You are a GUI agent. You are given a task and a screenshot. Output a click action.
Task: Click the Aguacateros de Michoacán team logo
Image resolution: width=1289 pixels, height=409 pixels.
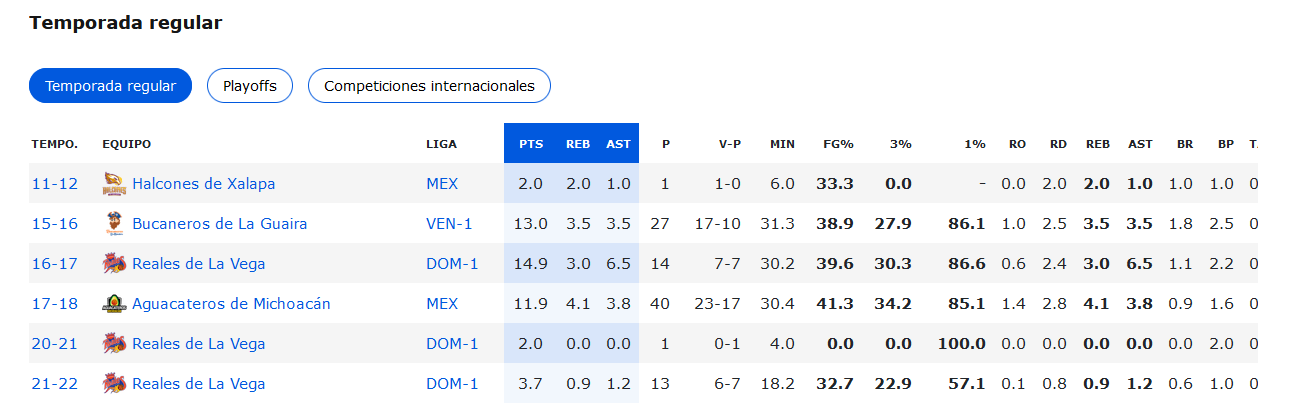[114, 304]
